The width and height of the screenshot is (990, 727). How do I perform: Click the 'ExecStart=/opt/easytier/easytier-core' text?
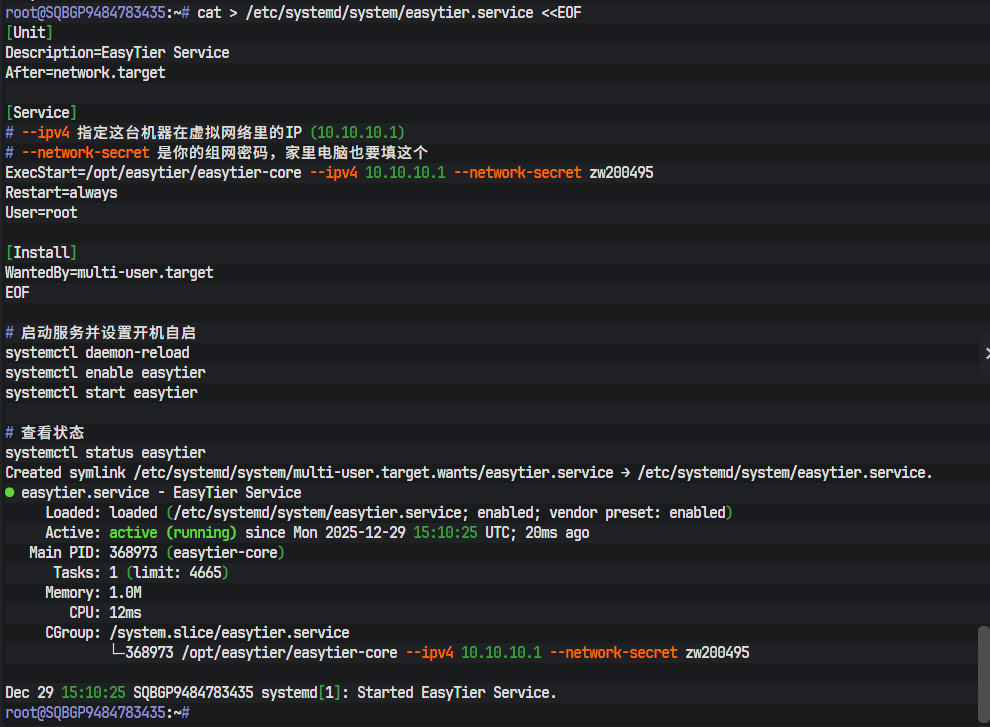point(153,172)
